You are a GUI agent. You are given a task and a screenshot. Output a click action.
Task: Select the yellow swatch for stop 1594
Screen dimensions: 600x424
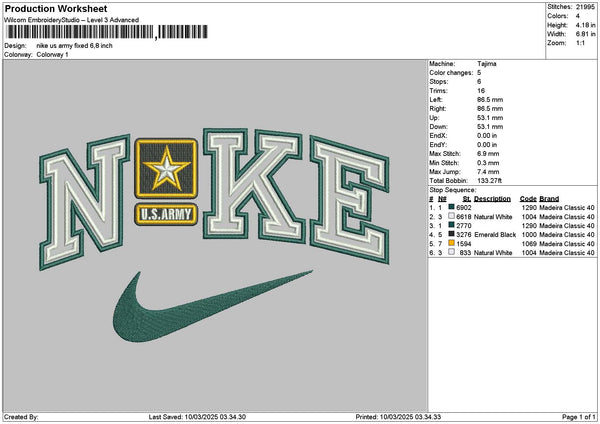(452, 243)
